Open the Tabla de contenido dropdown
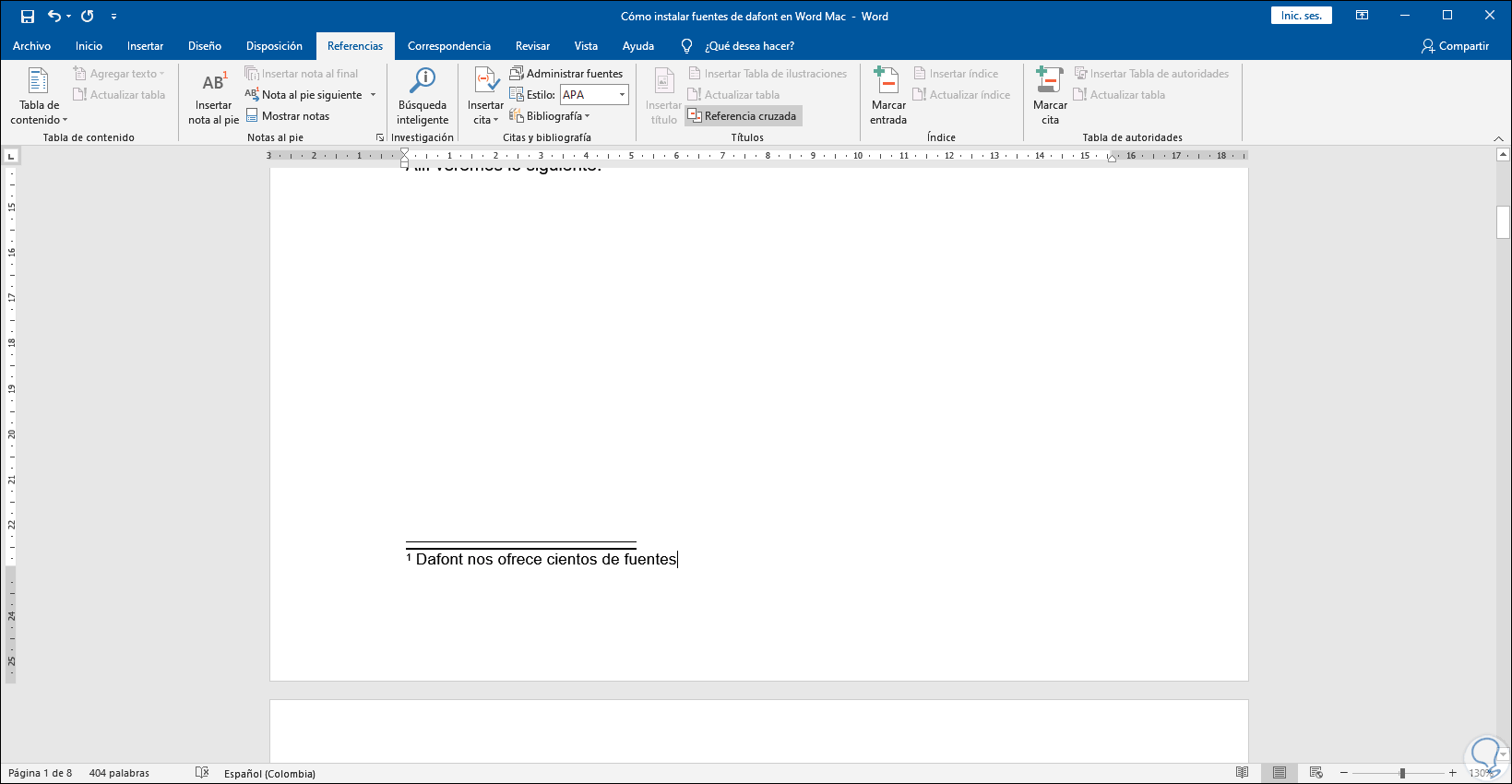The height and width of the screenshot is (784, 1512). pos(39,96)
